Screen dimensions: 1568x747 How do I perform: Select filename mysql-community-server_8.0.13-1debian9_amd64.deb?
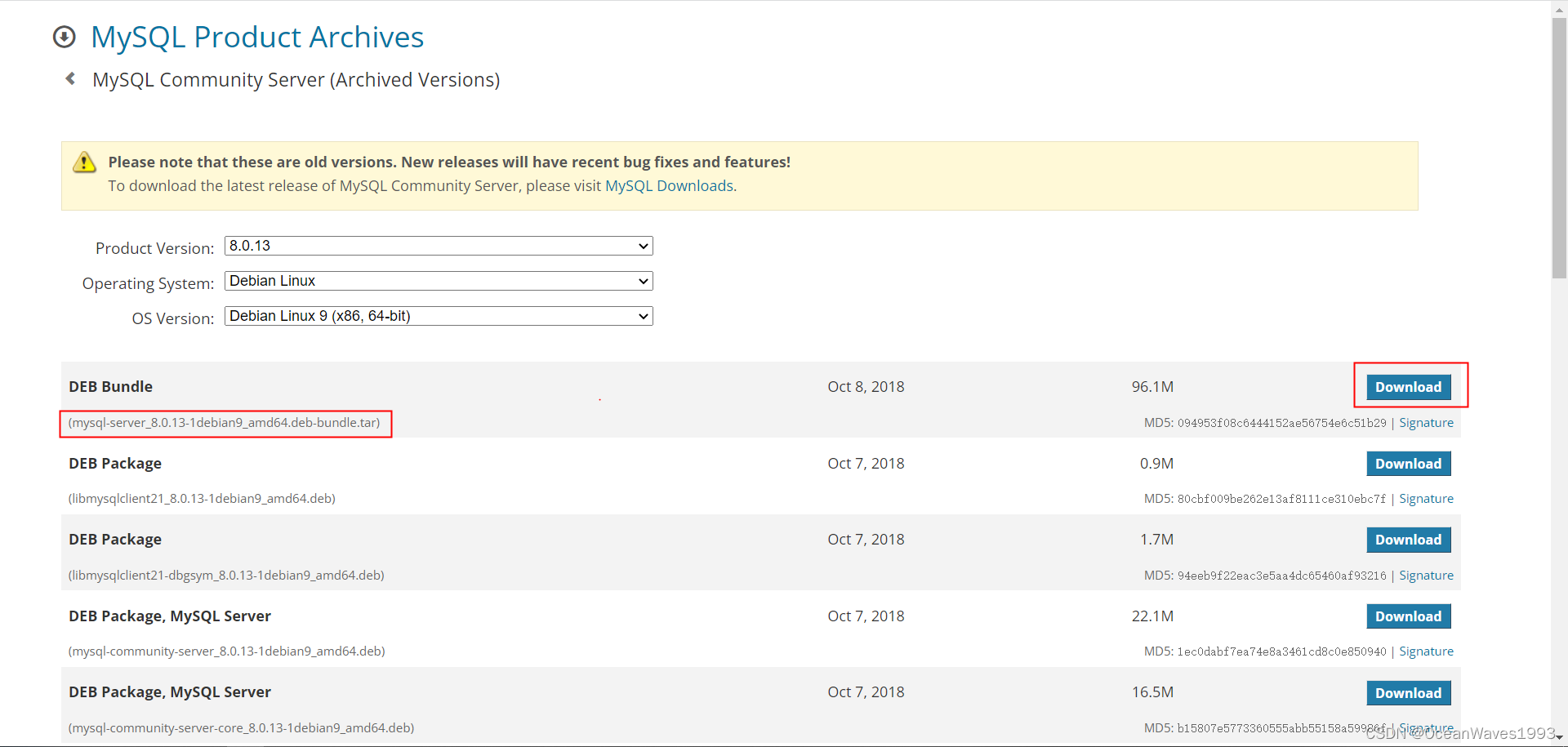pyautogui.click(x=227, y=651)
